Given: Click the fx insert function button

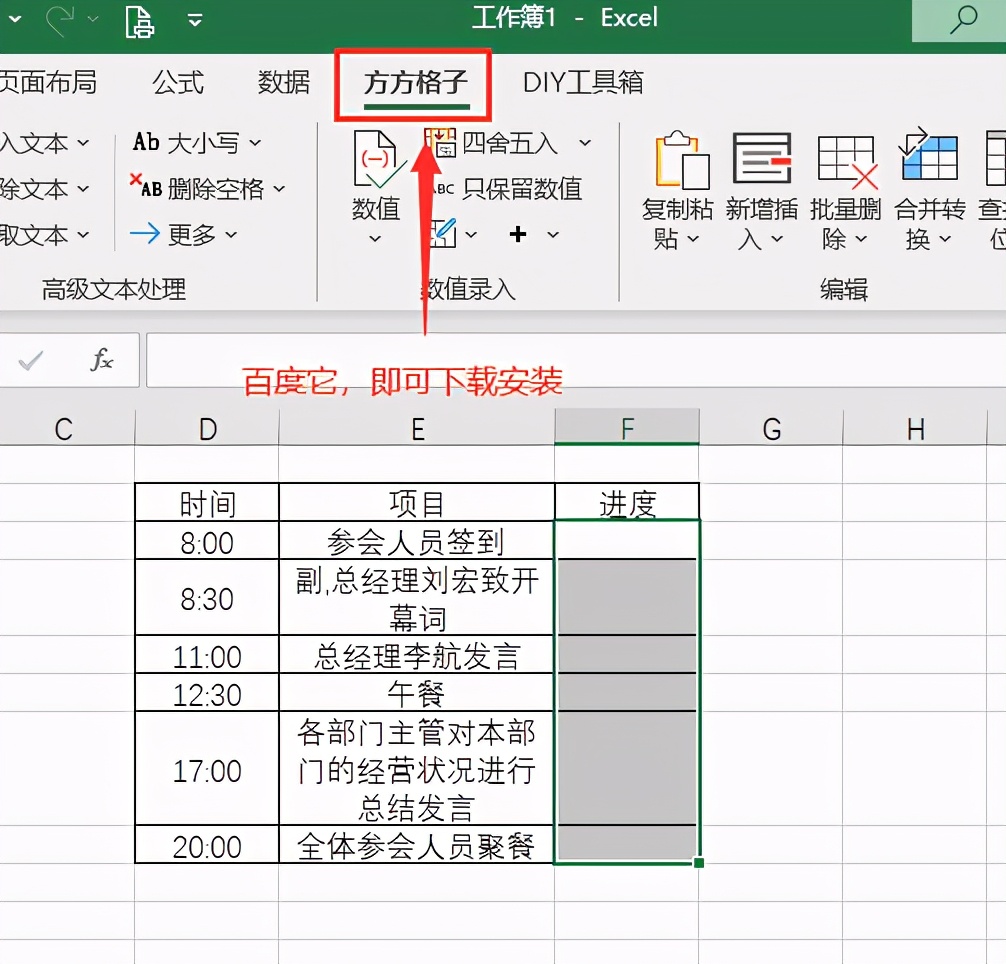Looking at the screenshot, I should (x=102, y=362).
